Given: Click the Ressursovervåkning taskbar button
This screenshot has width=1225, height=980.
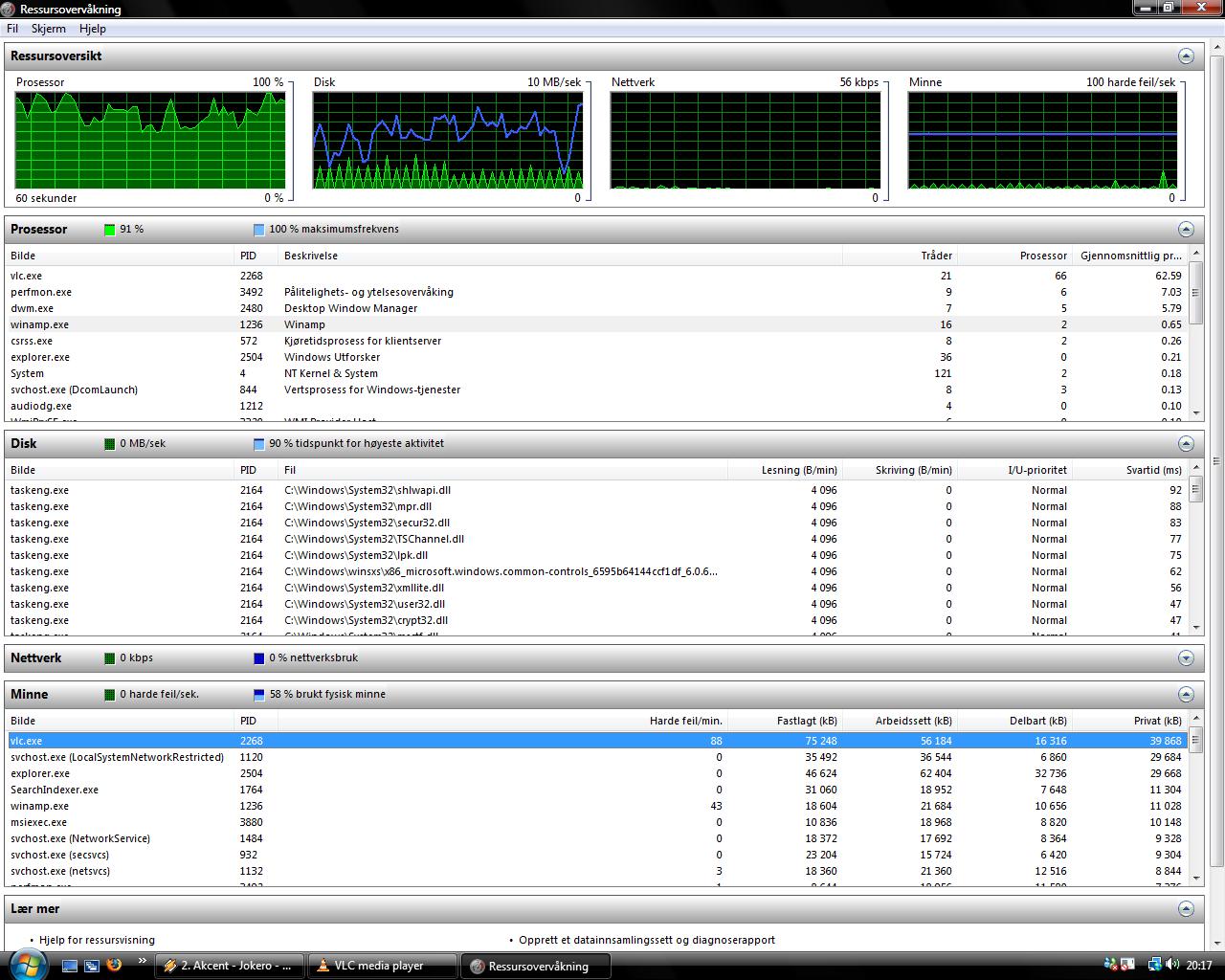Looking at the screenshot, I should coord(537,966).
